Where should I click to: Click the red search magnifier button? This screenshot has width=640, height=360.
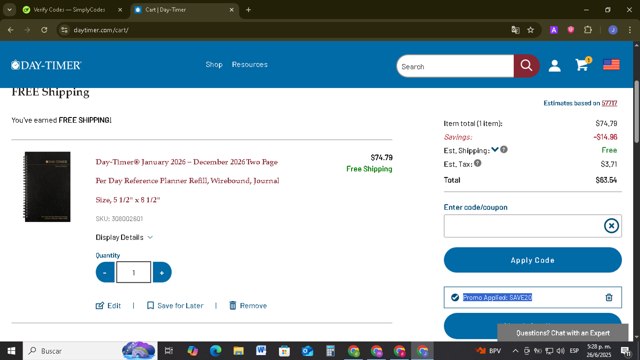tap(526, 66)
